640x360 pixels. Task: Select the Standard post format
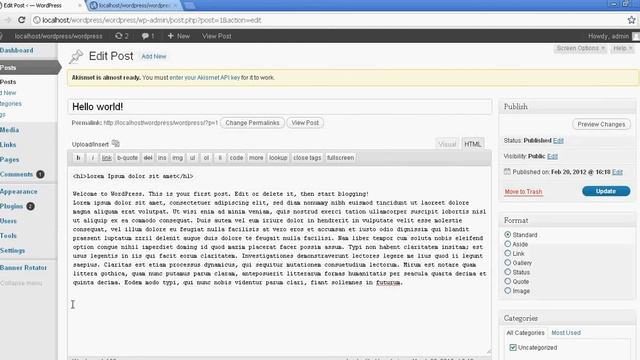(x=507, y=235)
